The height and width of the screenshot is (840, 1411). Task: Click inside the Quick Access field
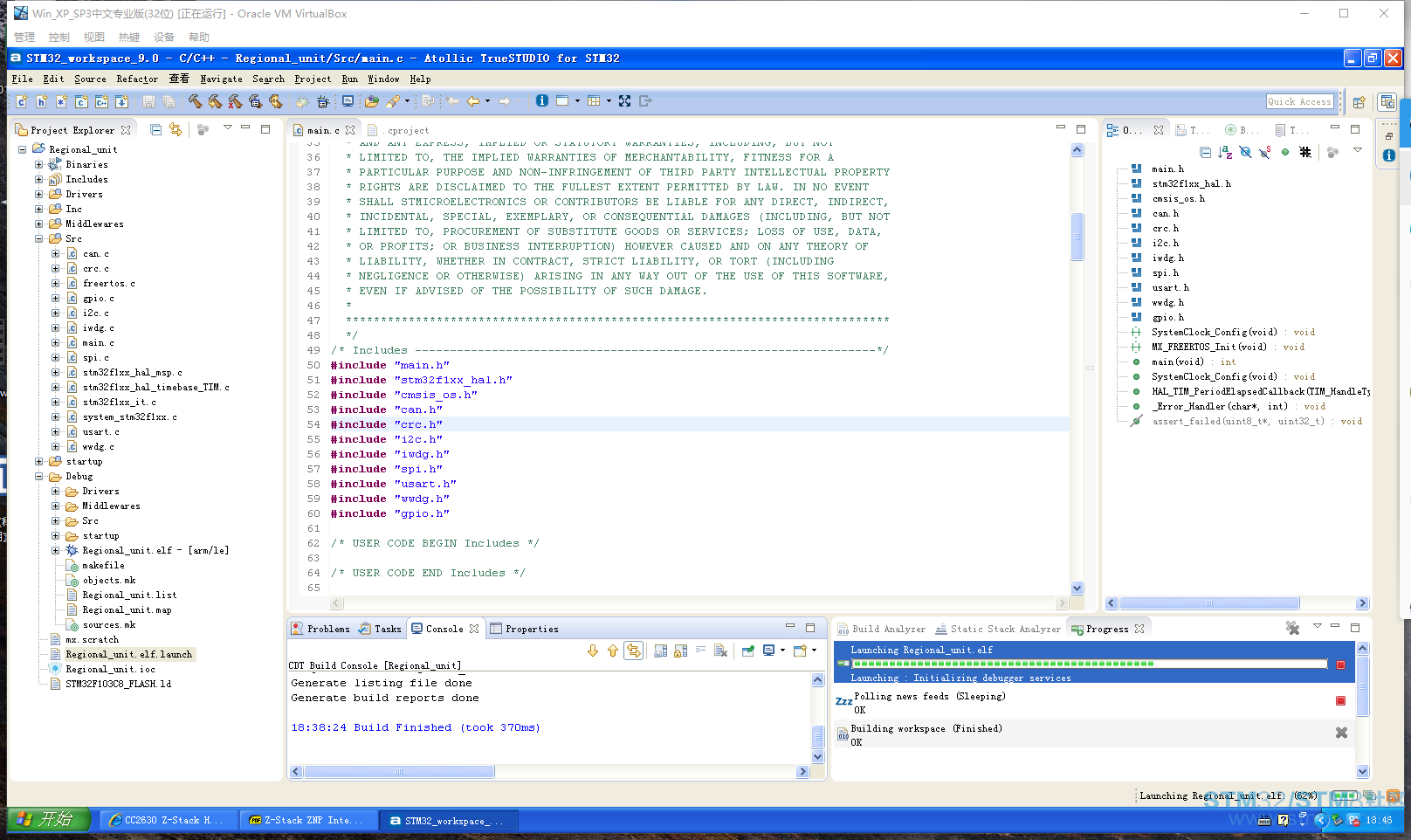click(1301, 101)
